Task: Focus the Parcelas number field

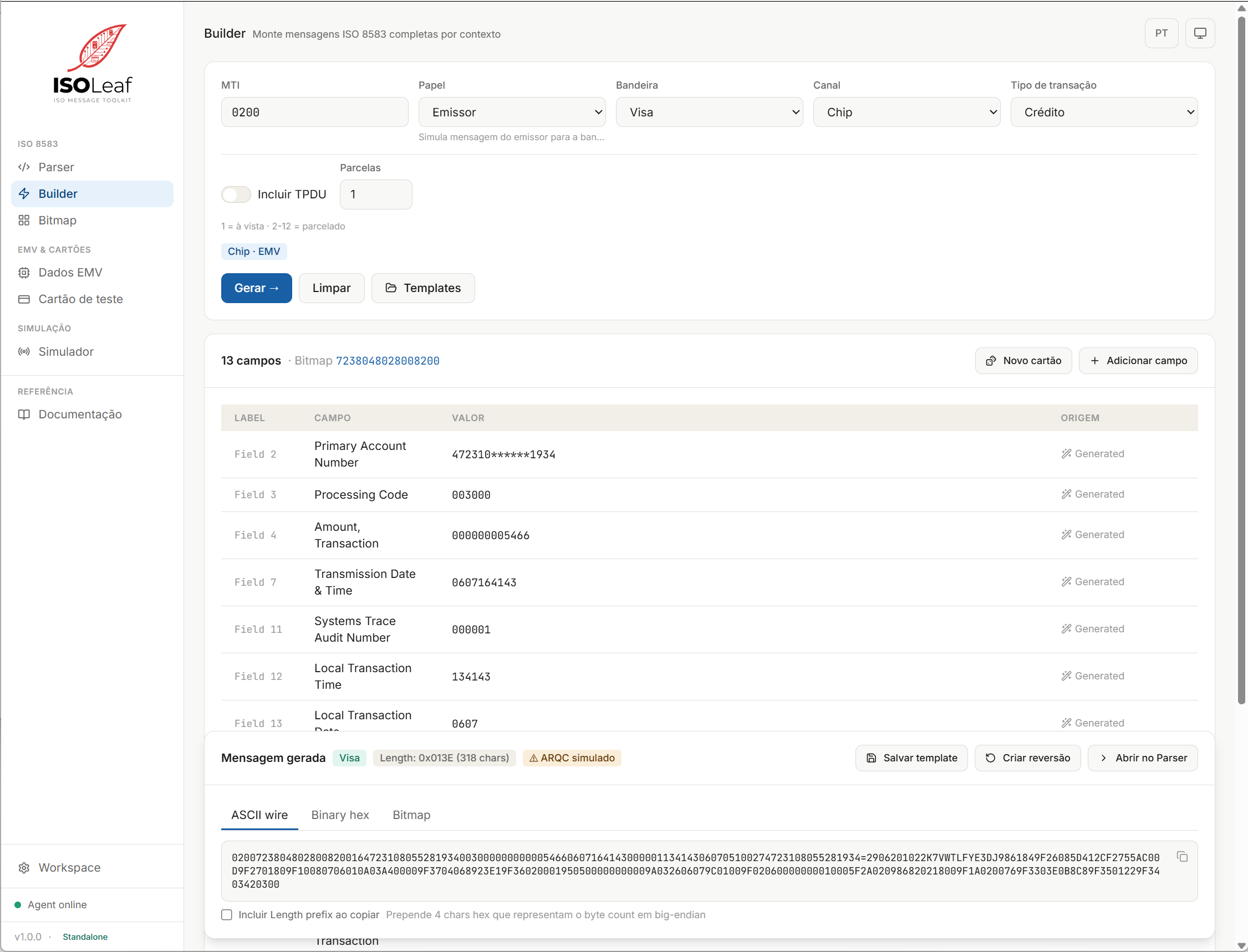Action: 375,195
